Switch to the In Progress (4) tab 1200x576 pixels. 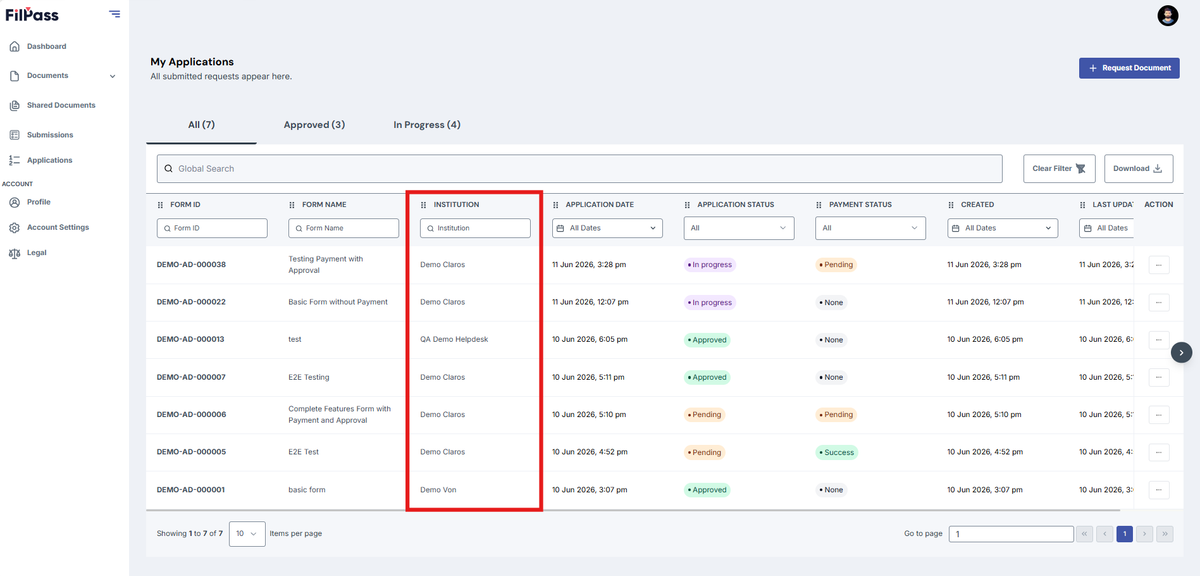(427, 125)
